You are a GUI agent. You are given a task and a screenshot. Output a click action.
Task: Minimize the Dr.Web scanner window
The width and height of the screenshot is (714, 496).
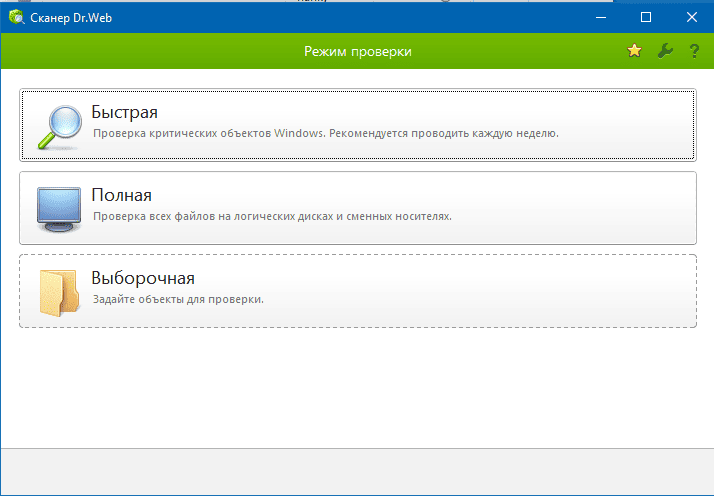pos(601,17)
